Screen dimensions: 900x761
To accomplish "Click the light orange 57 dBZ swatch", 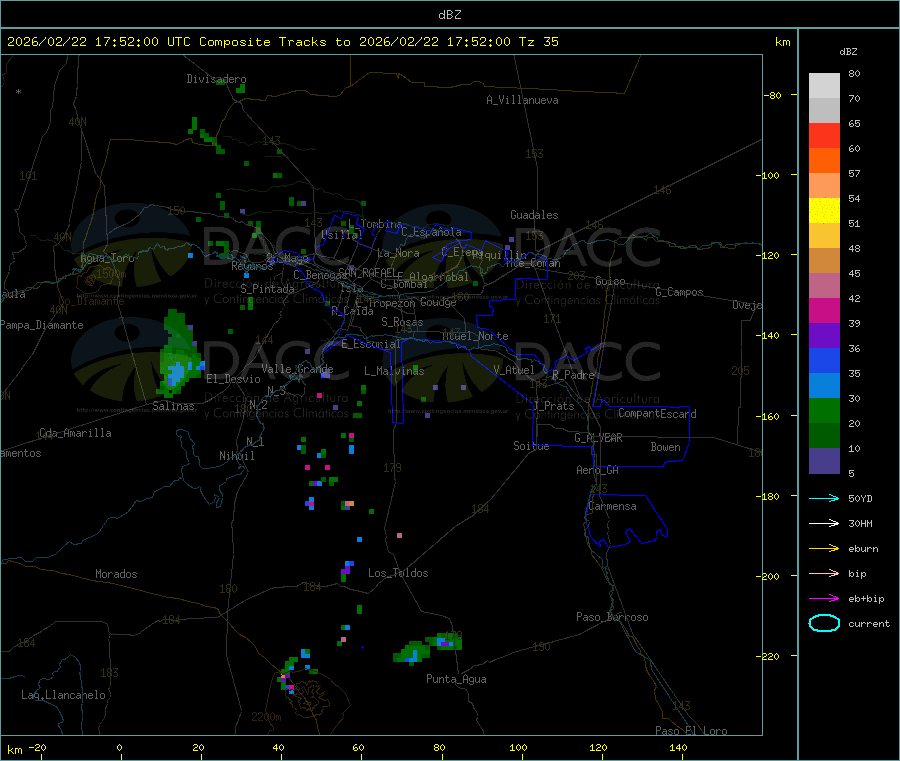I will point(824,185).
